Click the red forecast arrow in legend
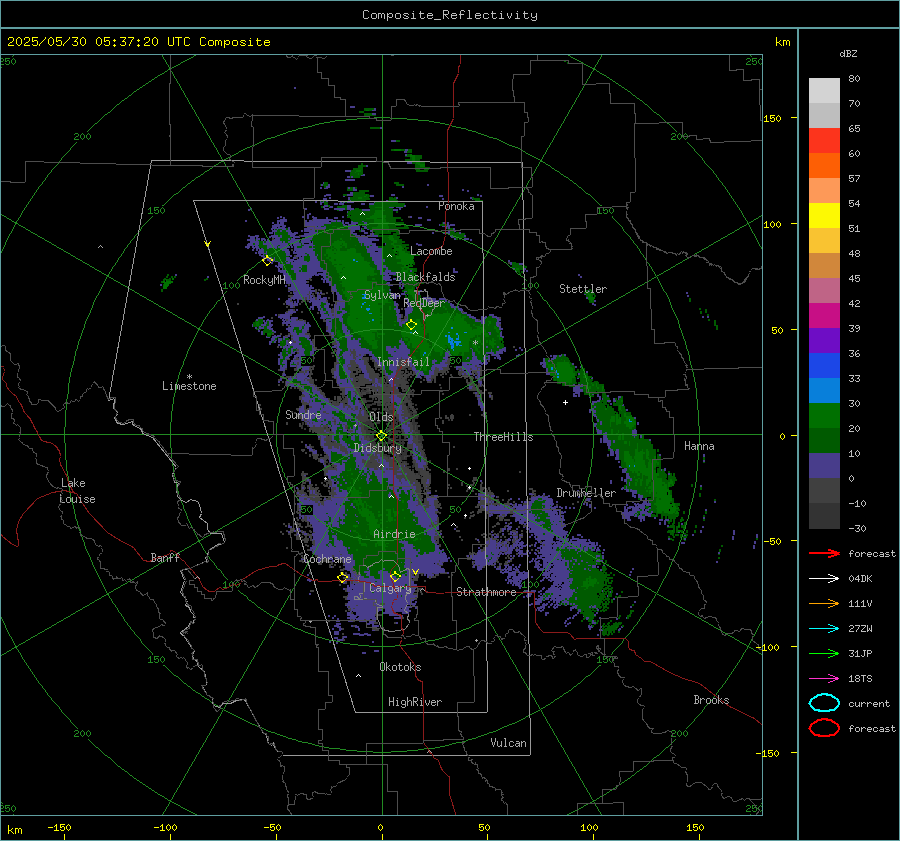This screenshot has width=900, height=841. [824, 553]
